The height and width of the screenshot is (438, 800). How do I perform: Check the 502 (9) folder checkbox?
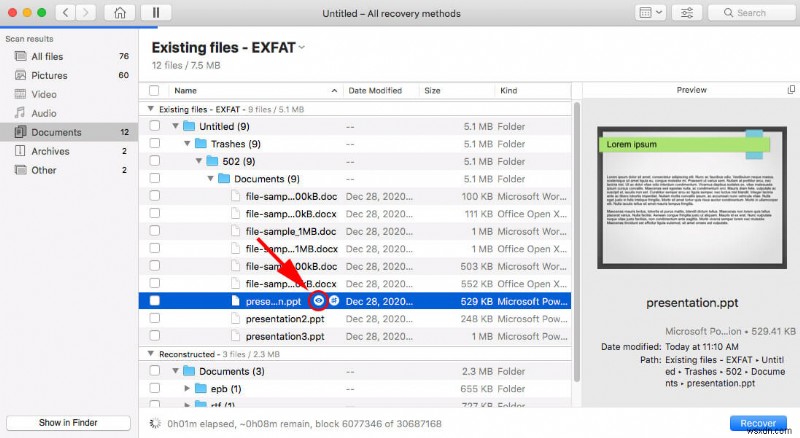155,161
